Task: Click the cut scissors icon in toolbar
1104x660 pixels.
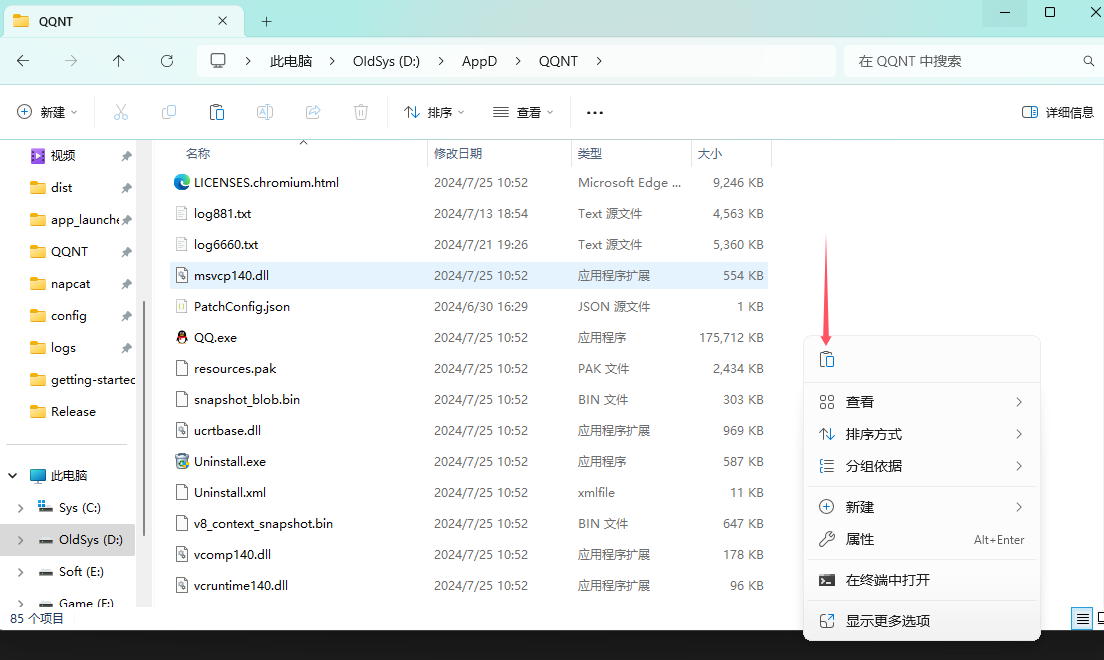Action: [x=121, y=113]
